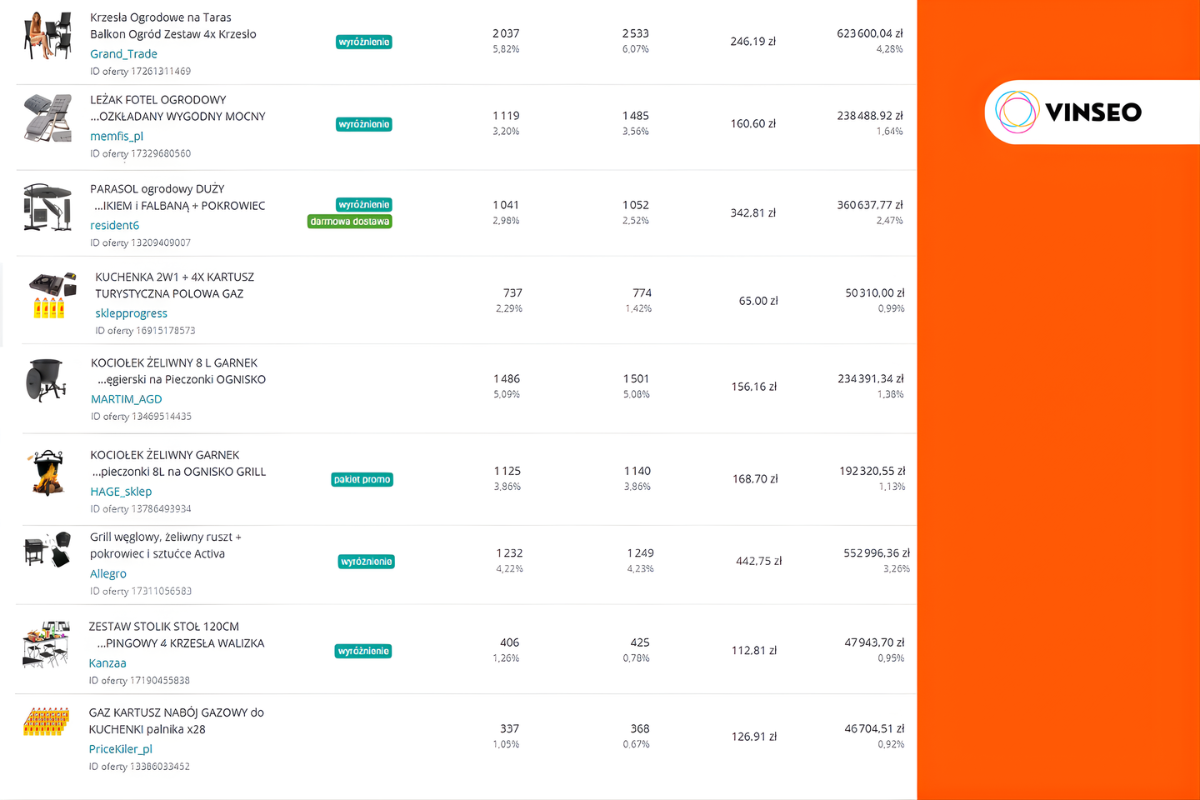The image size is (1200, 800).
Task: Click the value 2 533 in Grand_Trade row
Action: tap(636, 34)
